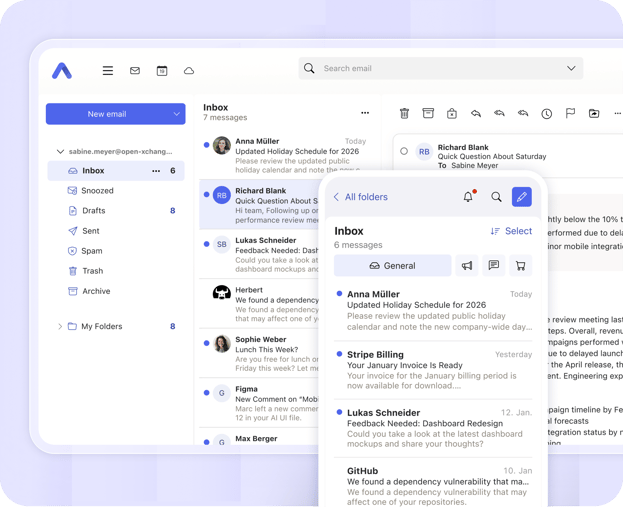
Task: Archive message with archive toolbar icon
Action: click(428, 113)
